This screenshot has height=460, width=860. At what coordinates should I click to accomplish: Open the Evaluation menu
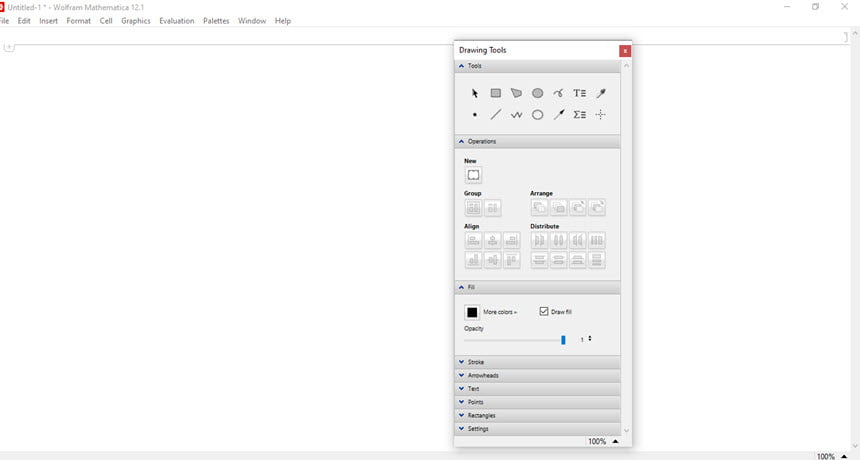tap(177, 21)
